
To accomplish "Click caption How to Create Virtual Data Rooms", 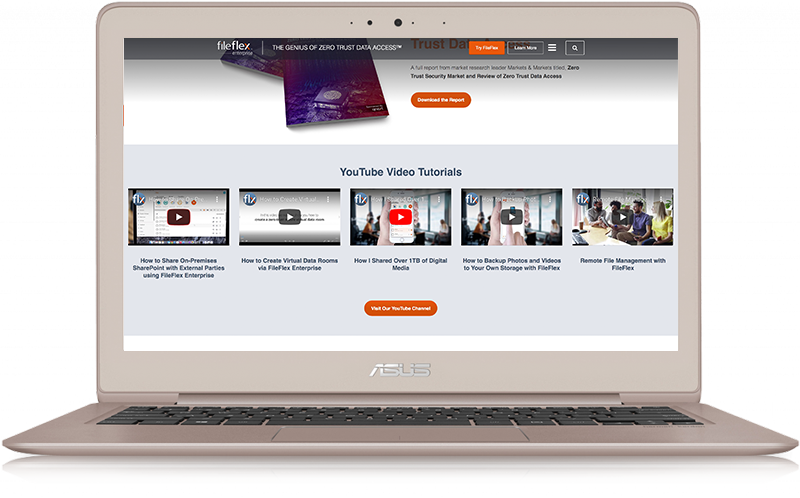I will click(x=290, y=264).
